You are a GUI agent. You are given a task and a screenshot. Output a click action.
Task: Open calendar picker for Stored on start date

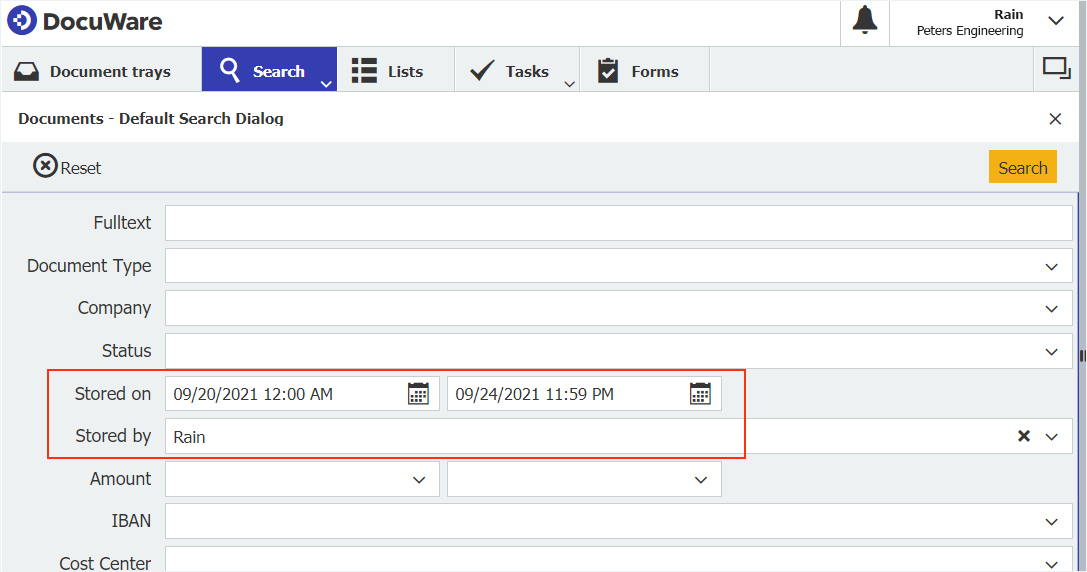pos(418,394)
